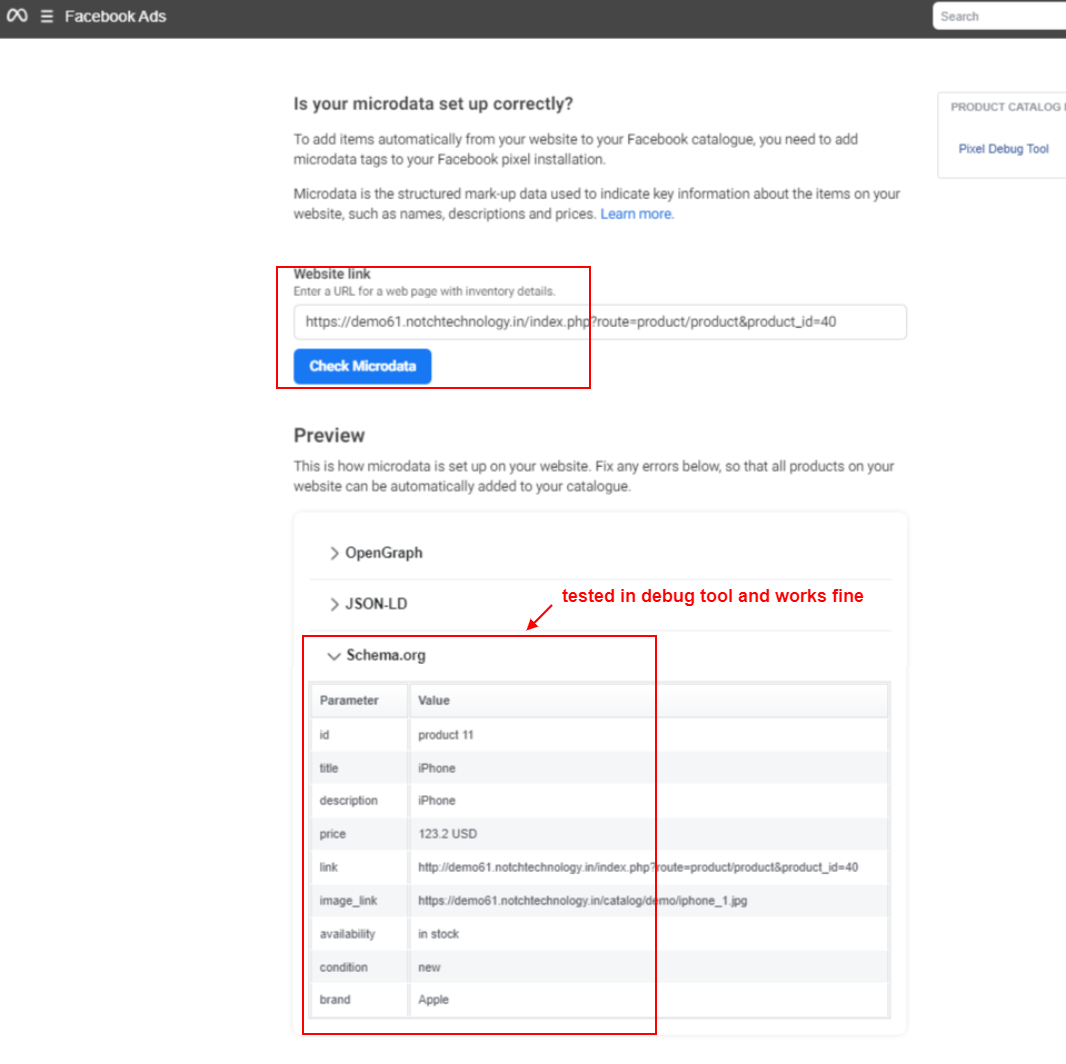Click the Facebook Ads header title

(115, 17)
